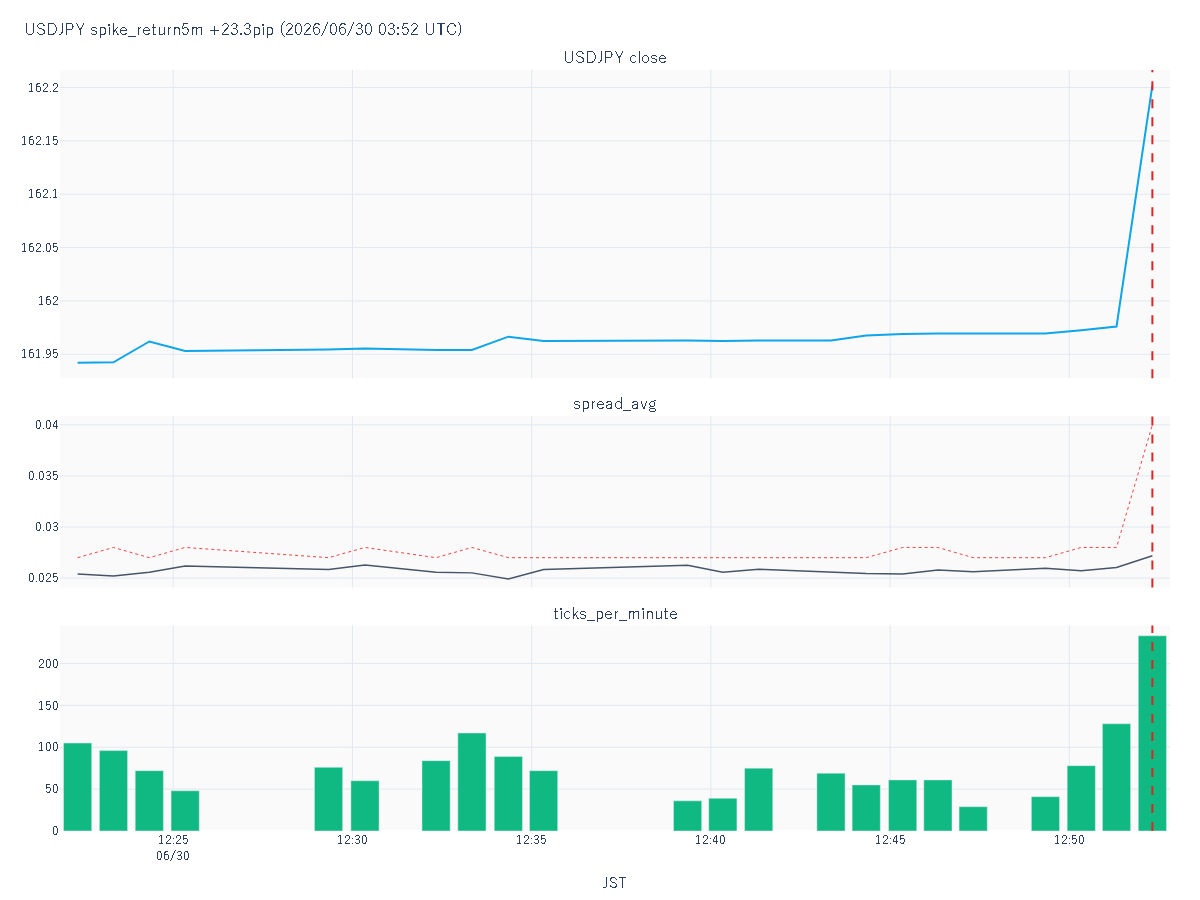Click the tallest tick bar at 12:52
The width and height of the screenshot is (1200, 900).
tap(1152, 733)
